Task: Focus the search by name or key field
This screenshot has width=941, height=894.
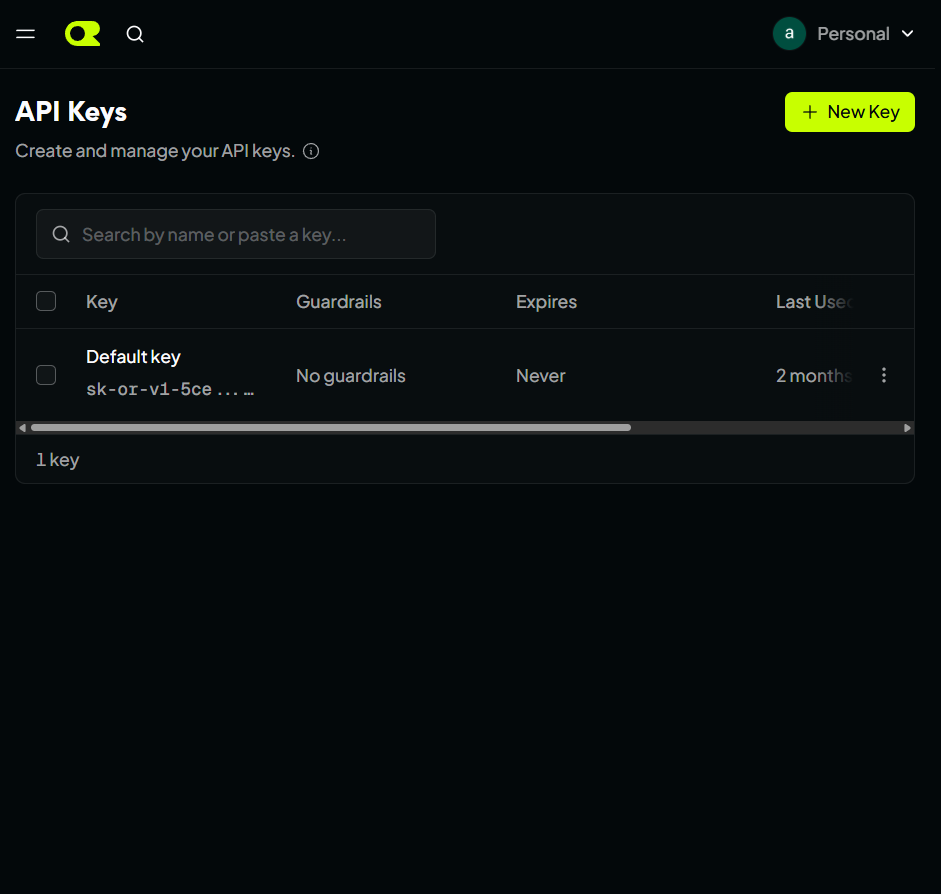Action: pyautogui.click(x=236, y=234)
